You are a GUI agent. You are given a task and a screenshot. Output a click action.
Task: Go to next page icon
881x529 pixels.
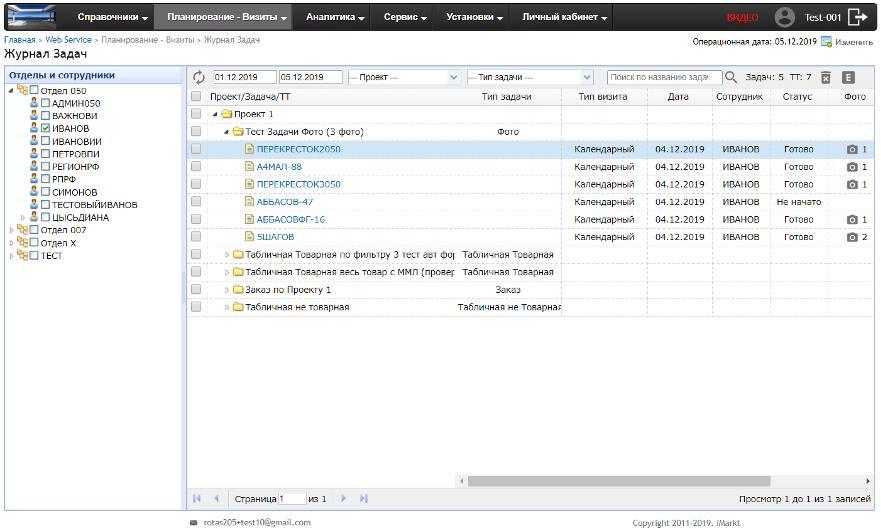(x=343, y=498)
